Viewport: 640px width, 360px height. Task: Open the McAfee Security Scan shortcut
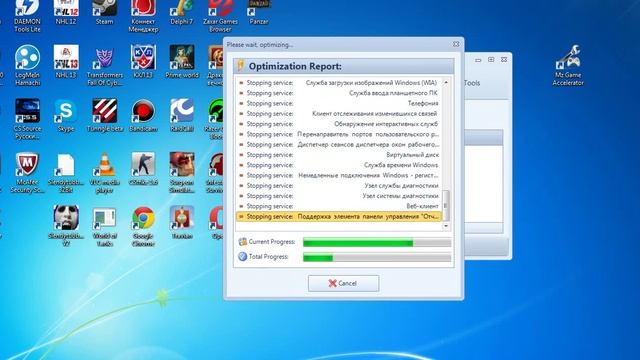point(27,173)
